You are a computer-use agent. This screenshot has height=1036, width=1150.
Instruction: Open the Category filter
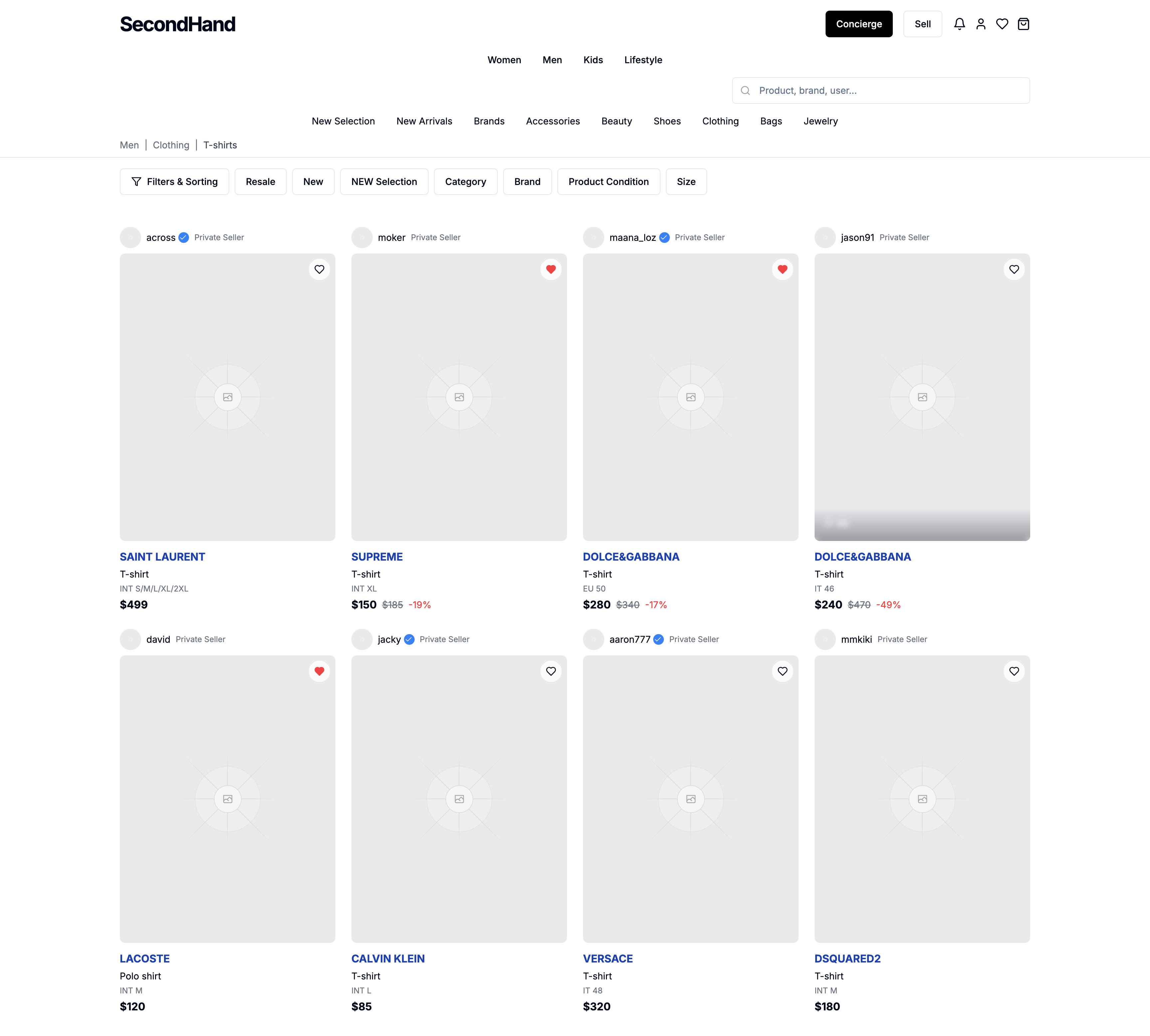465,182
